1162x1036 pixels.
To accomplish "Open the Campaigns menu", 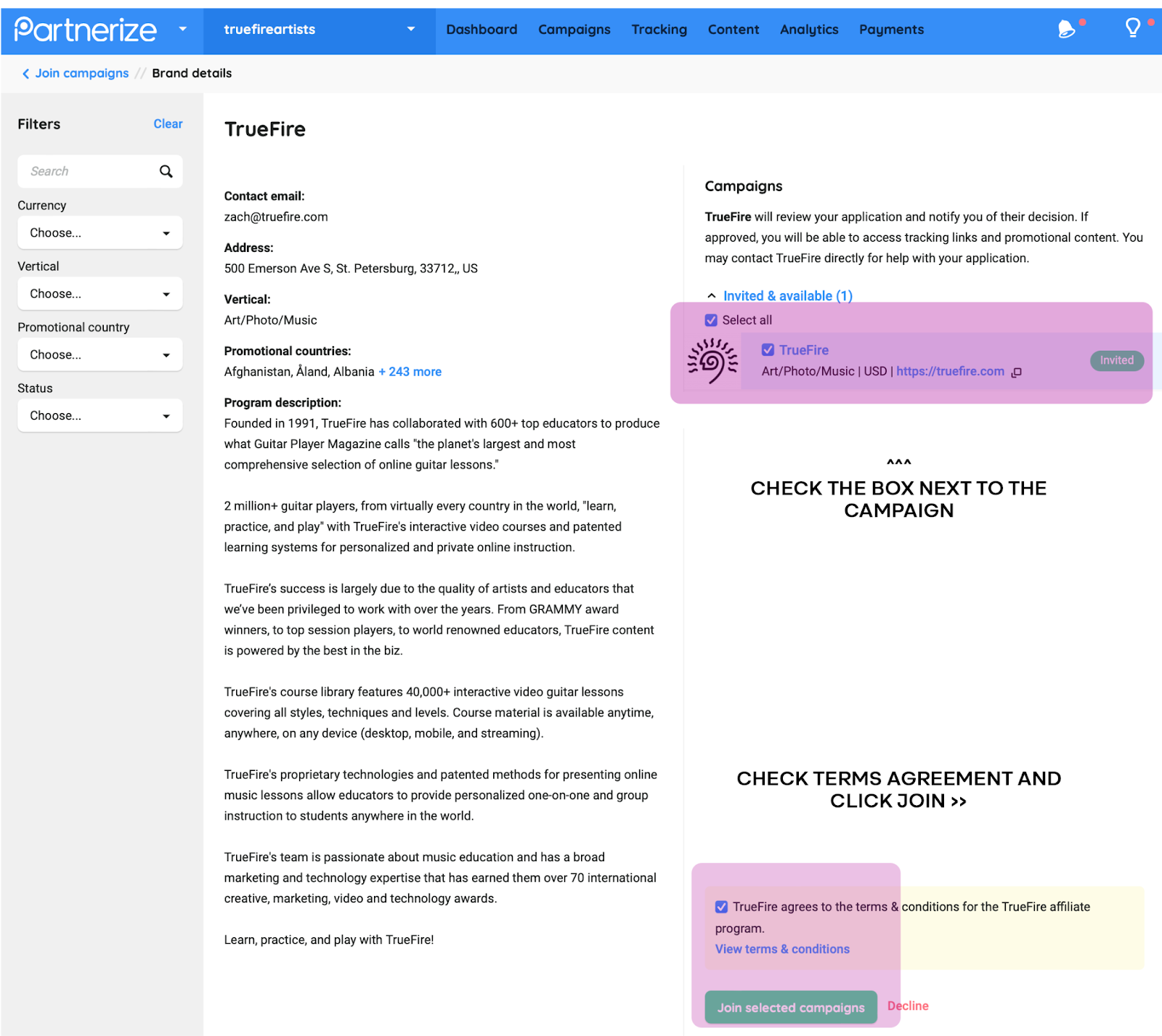I will click(x=574, y=30).
